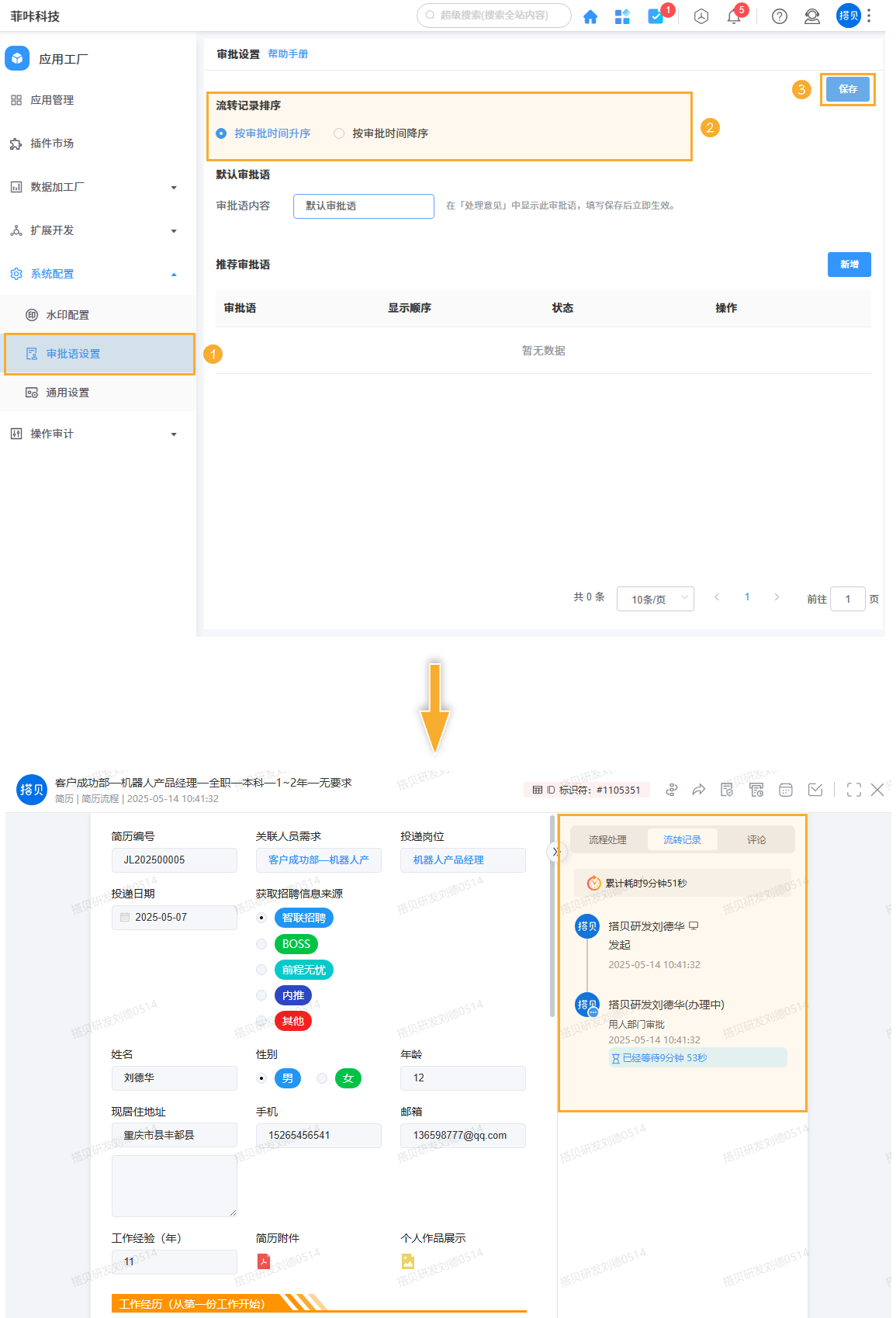Click the 手机 number field
896x1318 pixels.
(319, 1136)
